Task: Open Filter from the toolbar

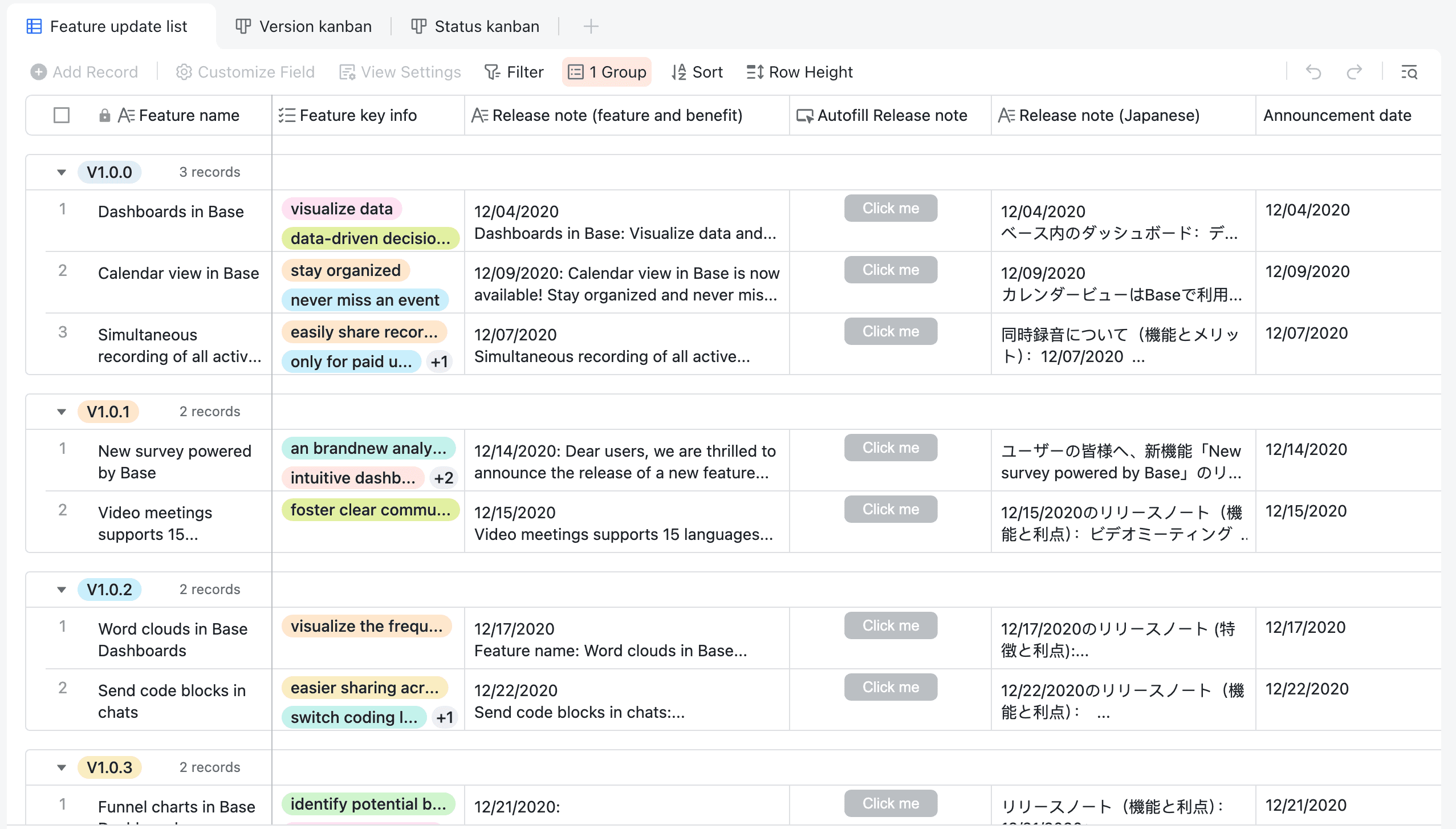Action: click(514, 72)
